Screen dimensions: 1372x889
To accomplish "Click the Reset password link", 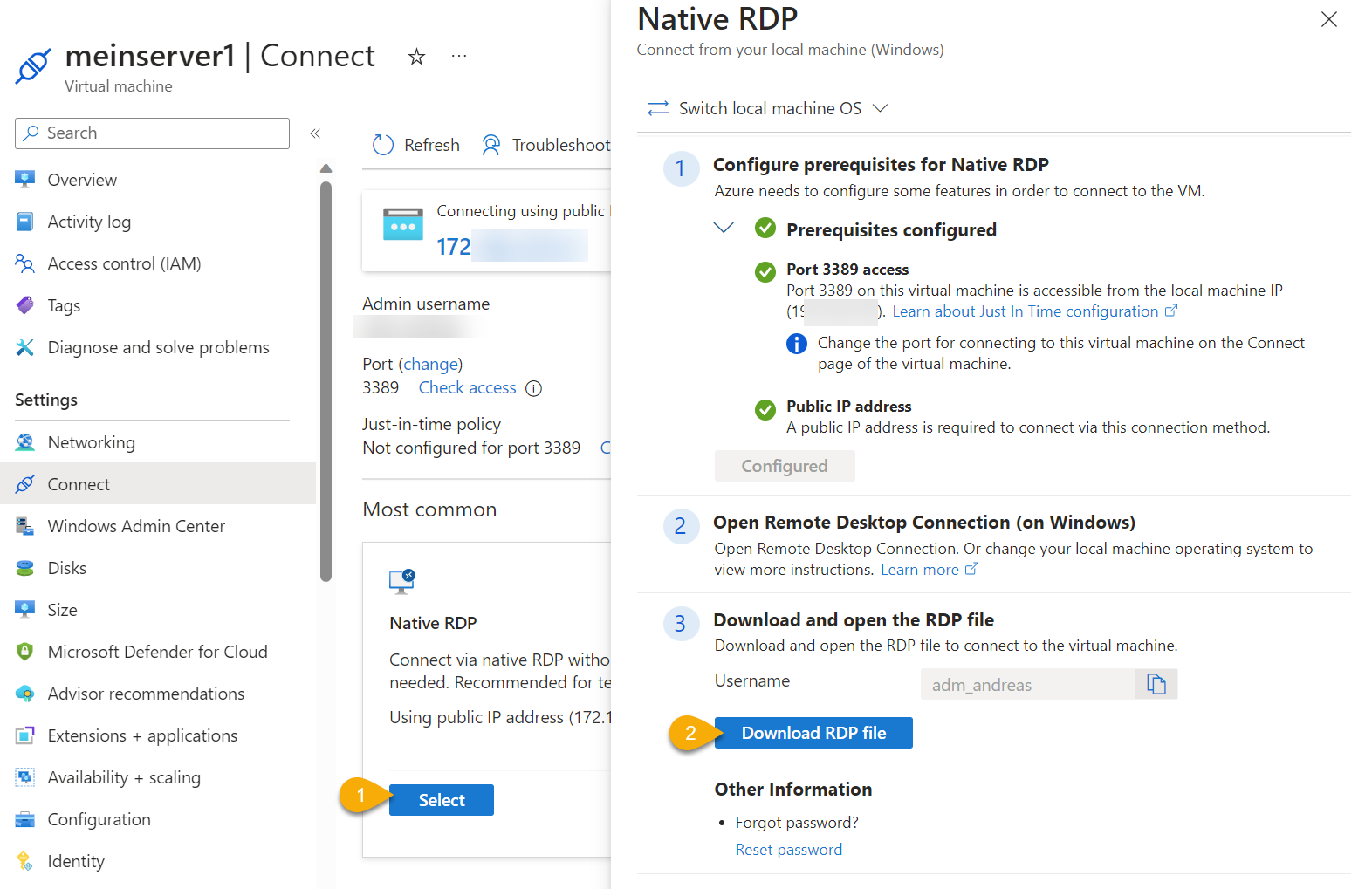I will pyautogui.click(x=789, y=850).
